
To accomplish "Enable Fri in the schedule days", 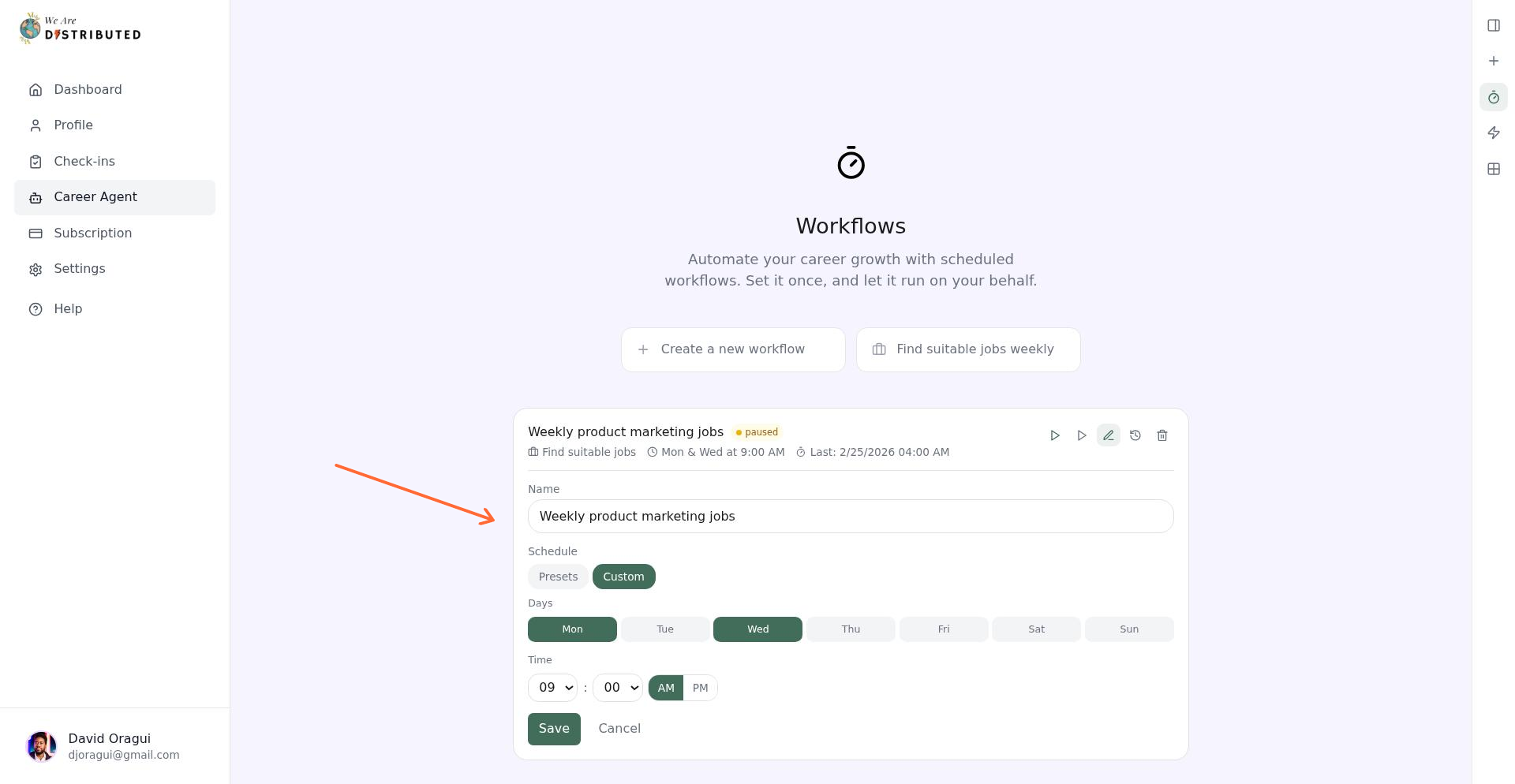I will 944,629.
